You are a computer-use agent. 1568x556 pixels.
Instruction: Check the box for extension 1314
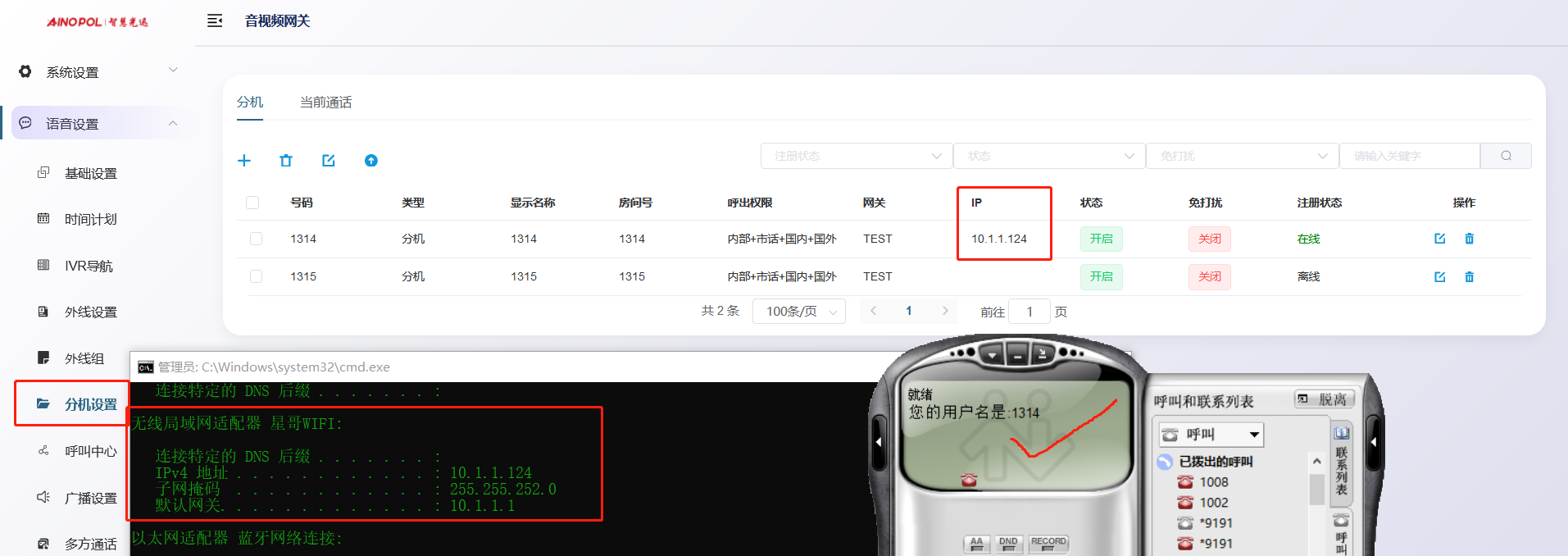[x=256, y=239]
